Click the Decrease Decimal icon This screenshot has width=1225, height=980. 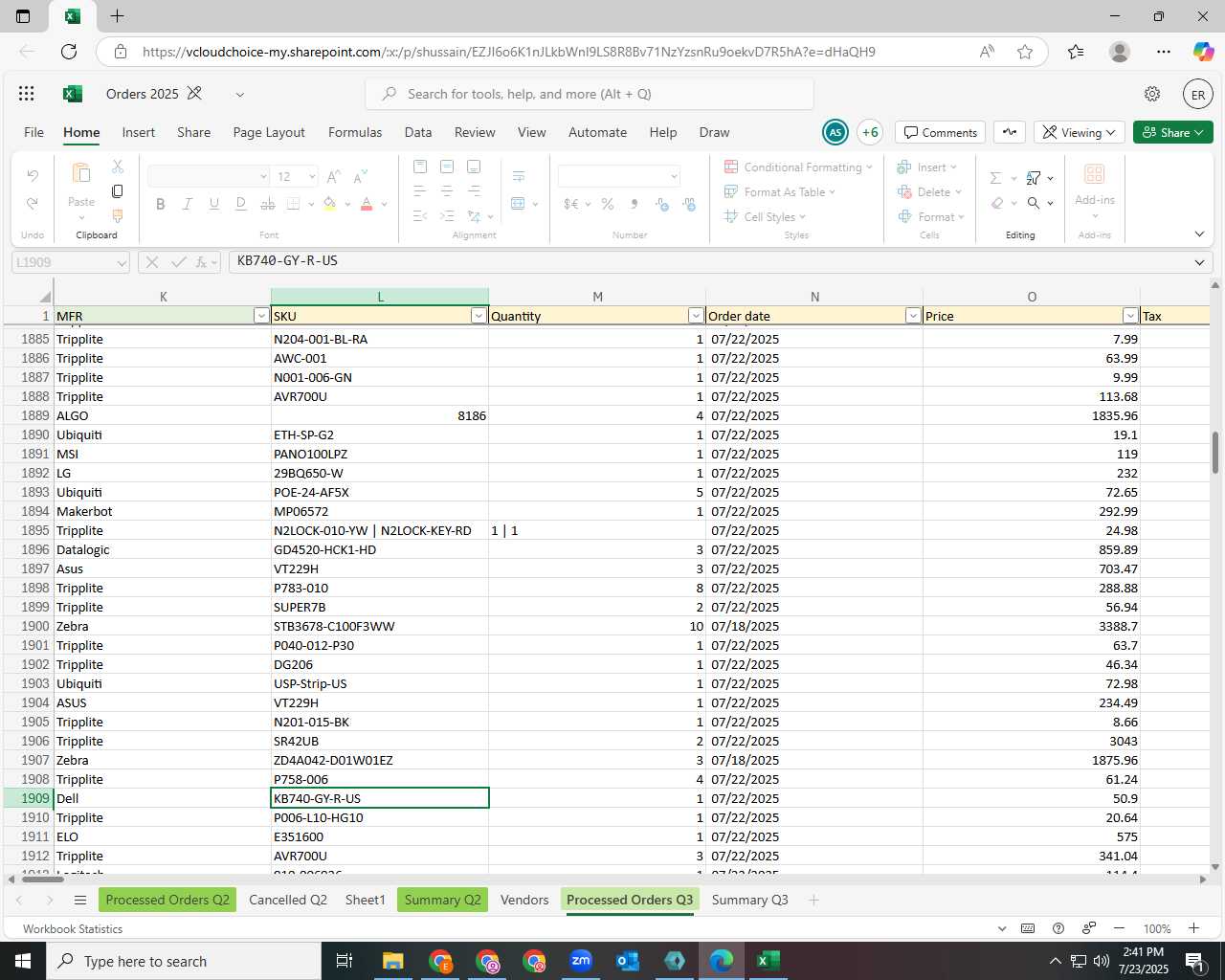point(689,204)
